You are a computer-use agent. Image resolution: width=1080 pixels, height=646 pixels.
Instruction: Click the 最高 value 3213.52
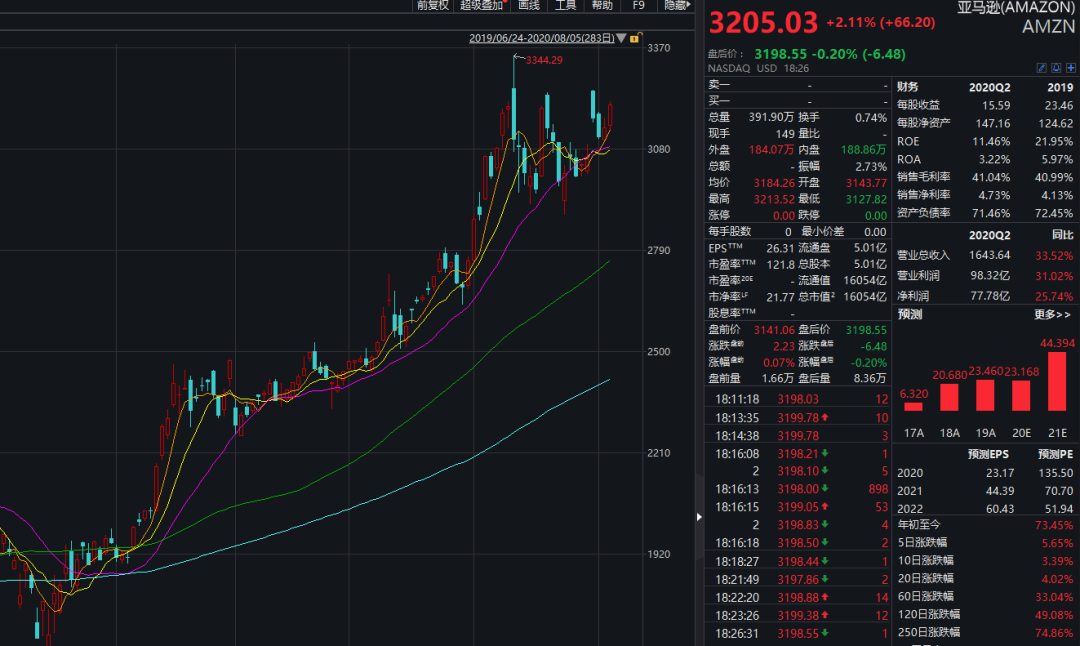point(773,199)
